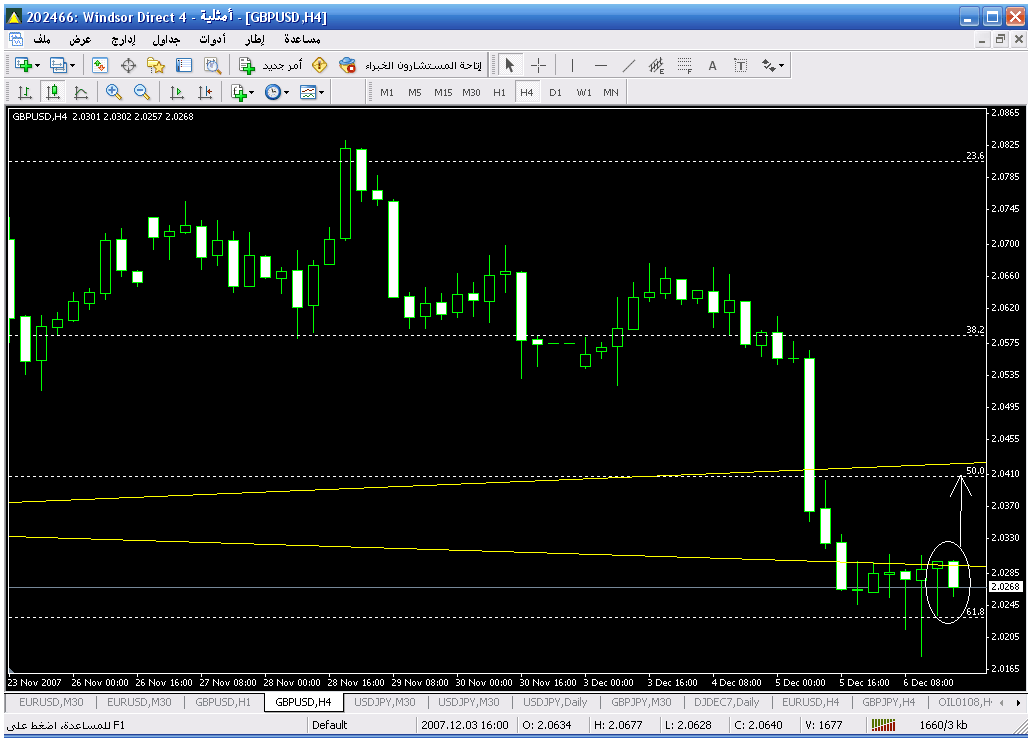Switch chart to bar chart mode

25,92
